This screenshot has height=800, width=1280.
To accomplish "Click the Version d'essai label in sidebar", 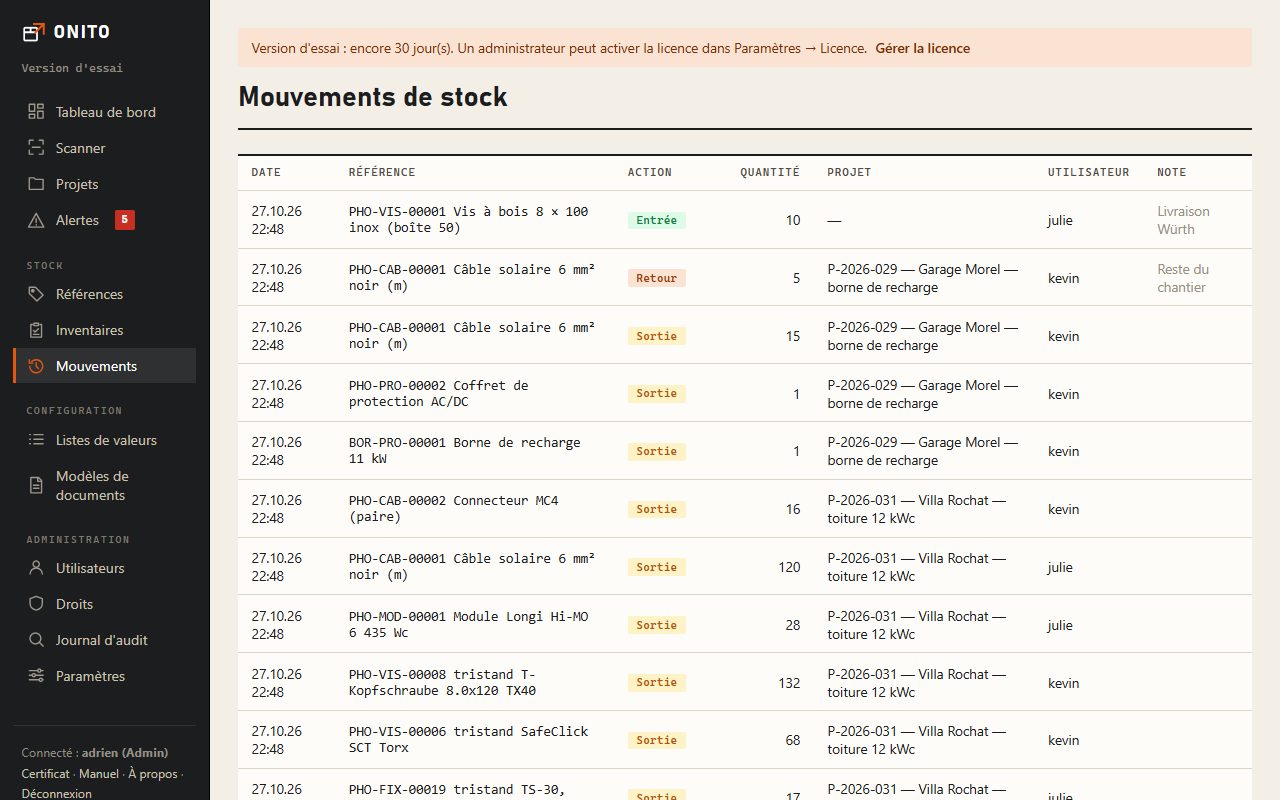I will [72, 68].
